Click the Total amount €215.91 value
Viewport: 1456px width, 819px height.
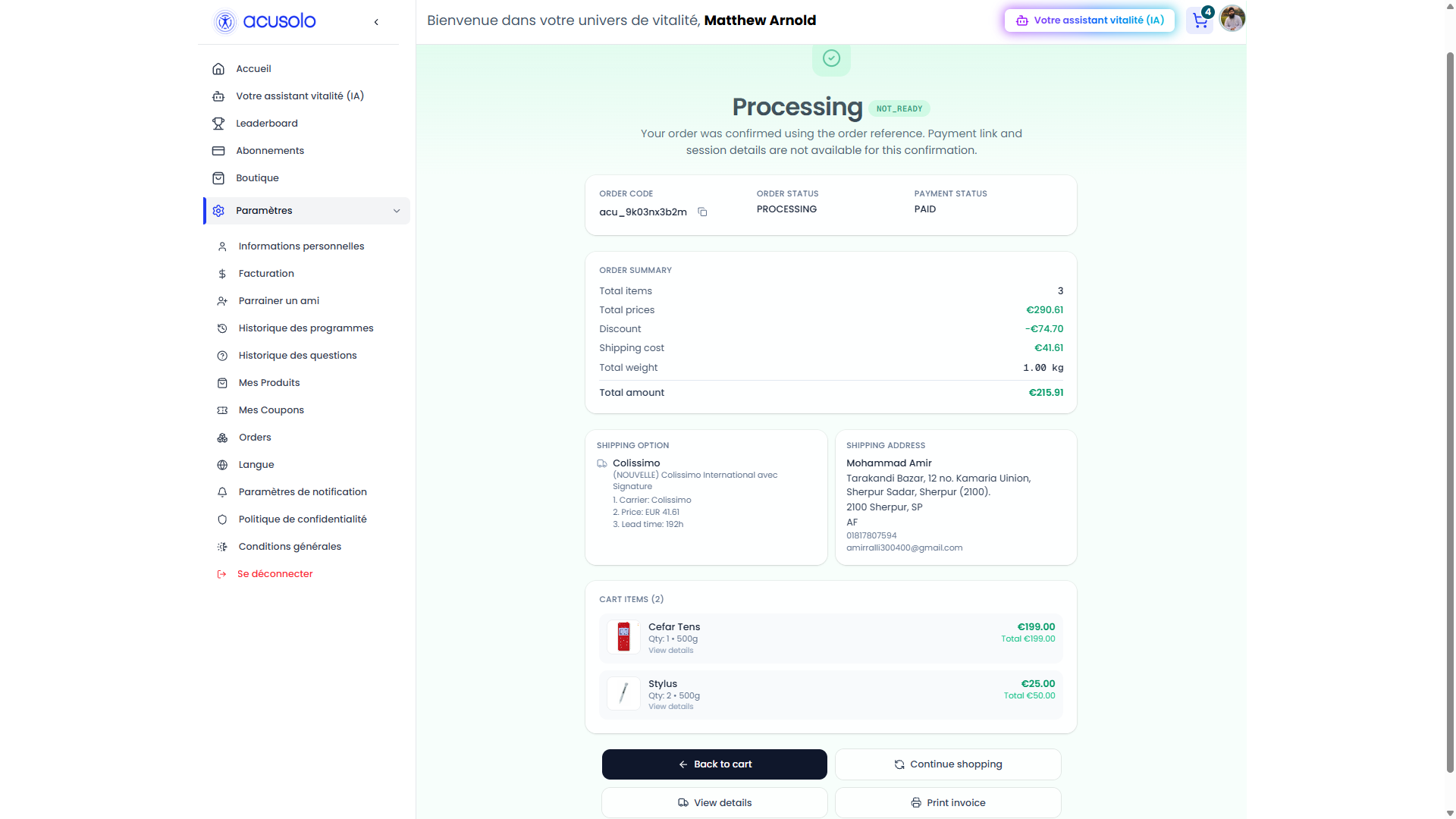point(1046,393)
